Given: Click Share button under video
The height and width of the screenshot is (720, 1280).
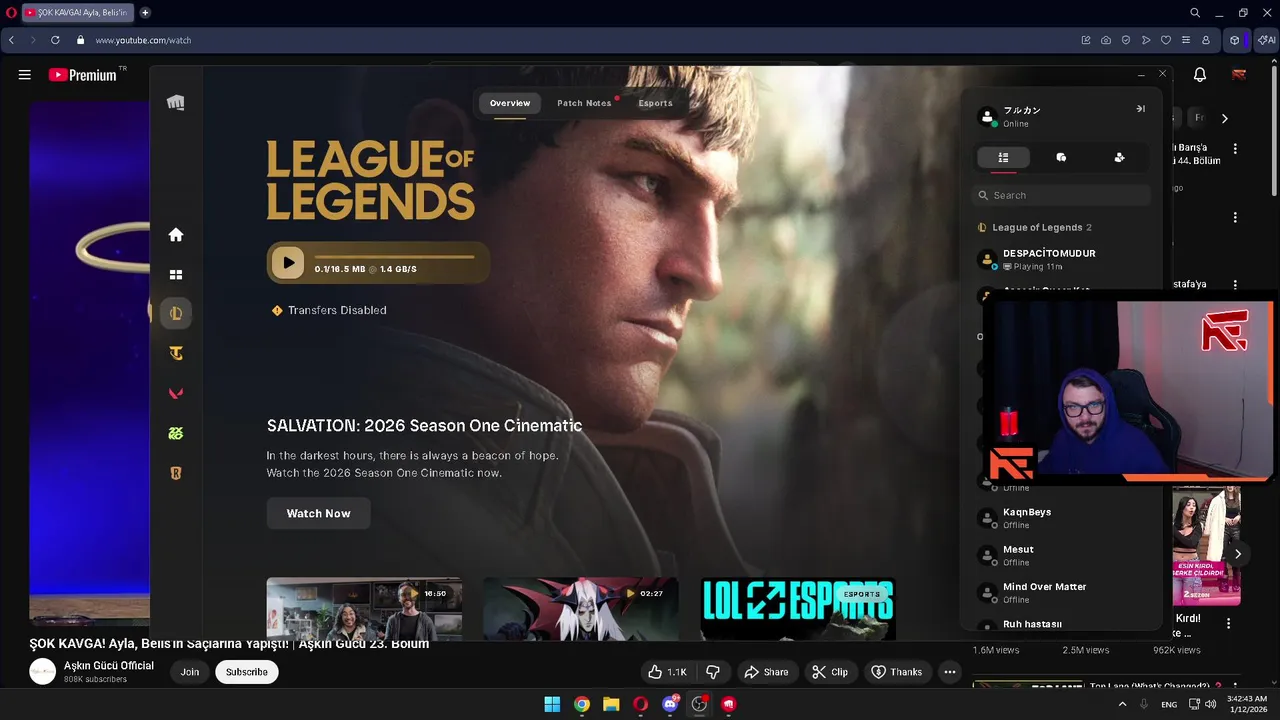Looking at the screenshot, I should point(766,672).
